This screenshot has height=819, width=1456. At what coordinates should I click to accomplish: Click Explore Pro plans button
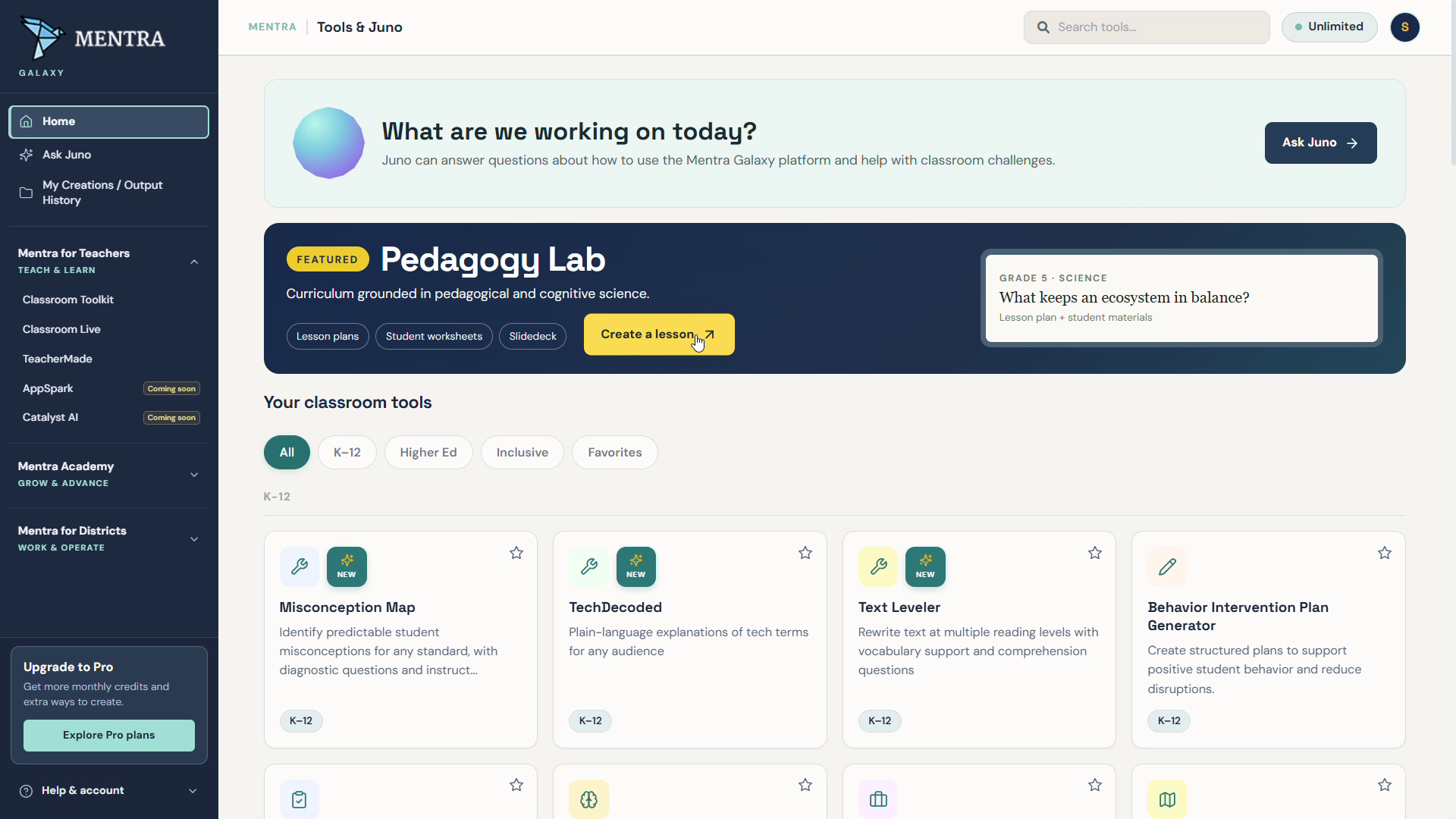click(x=109, y=736)
